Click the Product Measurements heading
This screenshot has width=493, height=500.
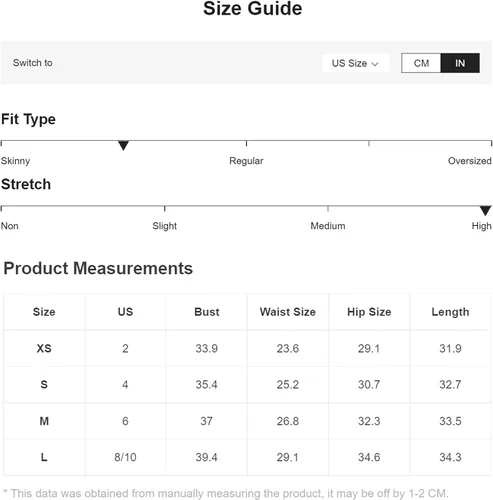tap(98, 268)
